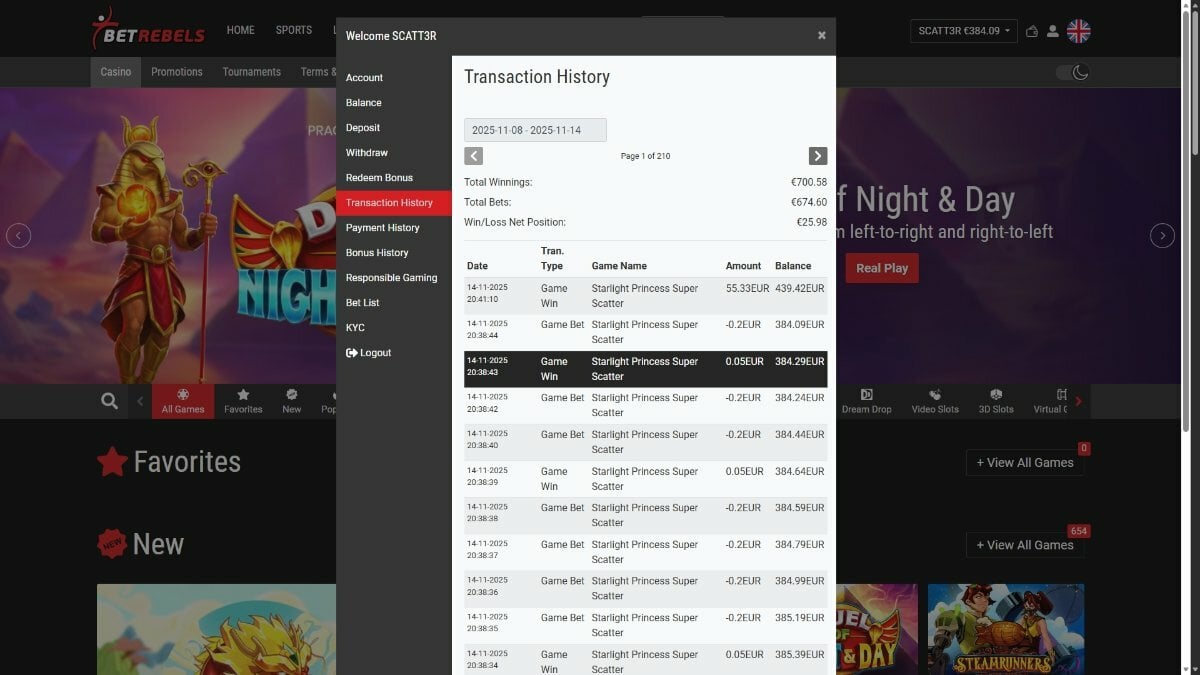Open Payment History in the sidebar
The image size is (1200, 675).
pos(382,228)
